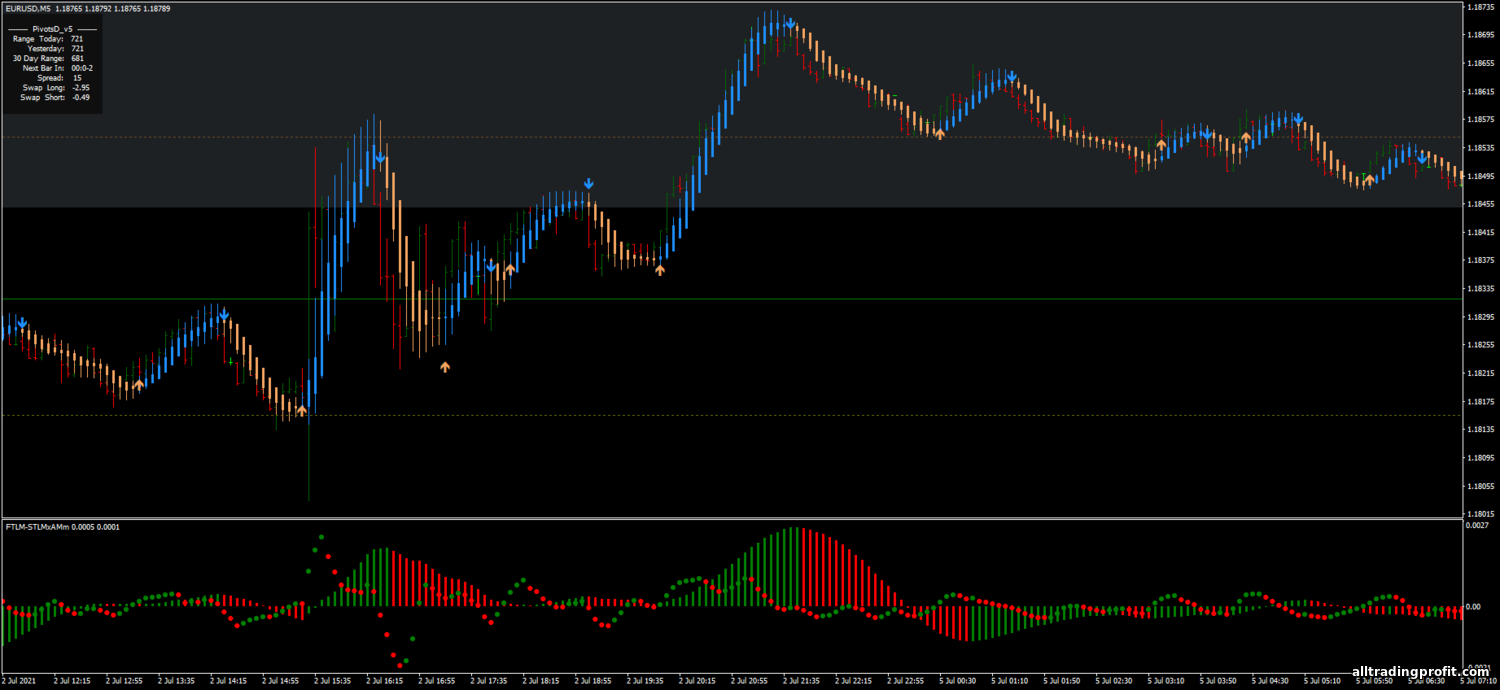The height and width of the screenshot is (690, 1500).
Task: Click the 2 Jul 14:55 time label
Action: tap(280, 681)
